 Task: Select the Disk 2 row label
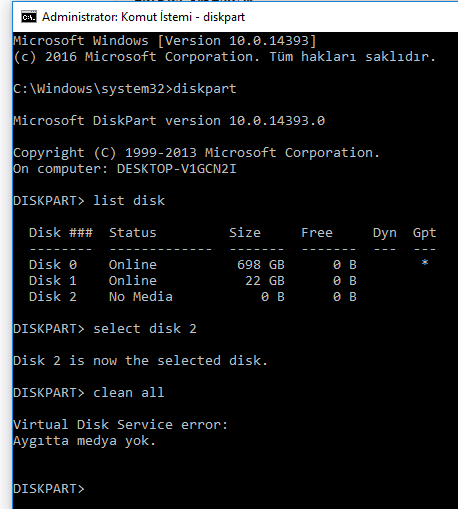(x=53, y=297)
